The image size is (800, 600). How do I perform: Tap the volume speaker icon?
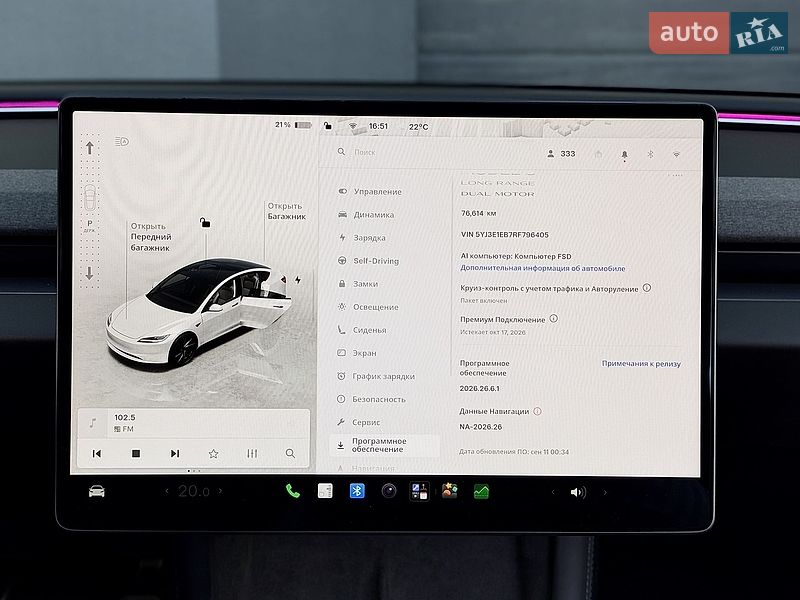[578, 492]
